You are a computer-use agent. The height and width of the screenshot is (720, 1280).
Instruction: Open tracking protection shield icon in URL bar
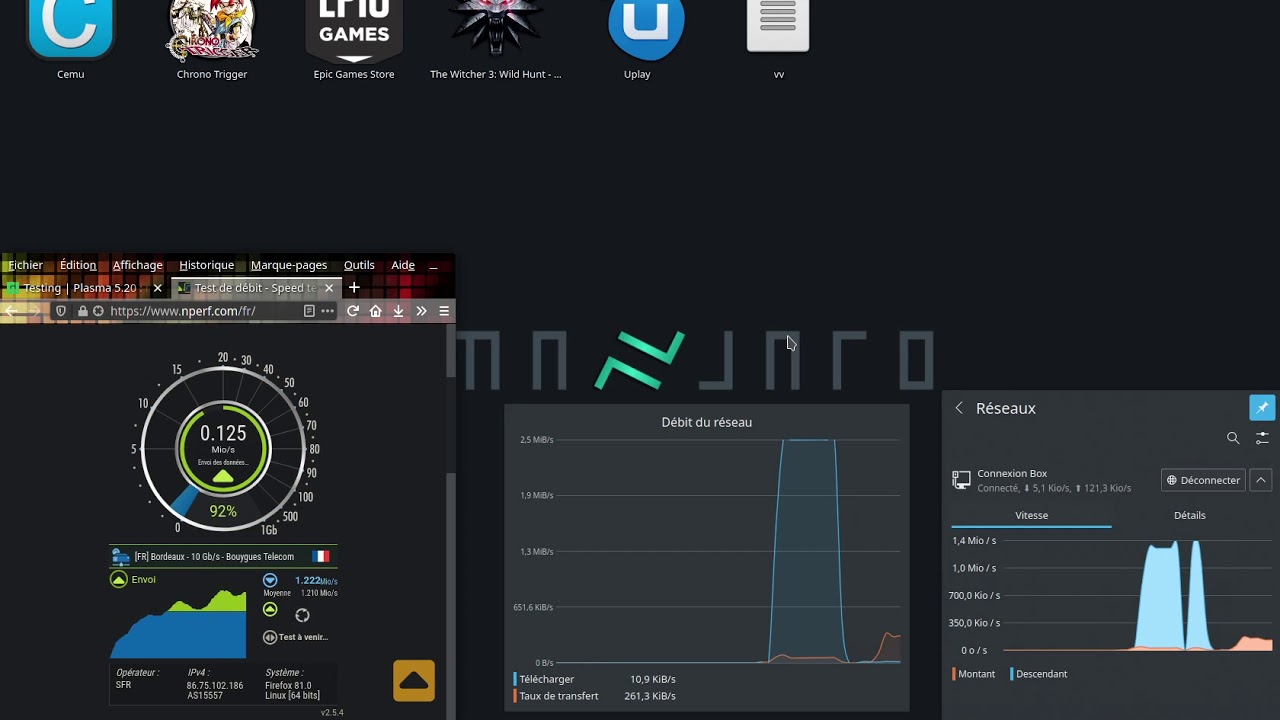pyautogui.click(x=61, y=311)
